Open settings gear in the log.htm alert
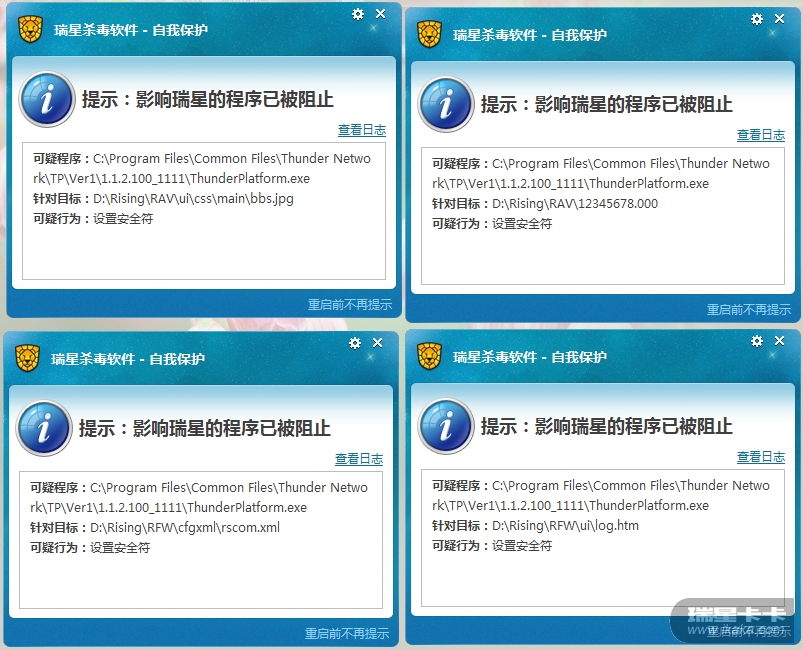Screen dimensions: 803x650 point(757,341)
